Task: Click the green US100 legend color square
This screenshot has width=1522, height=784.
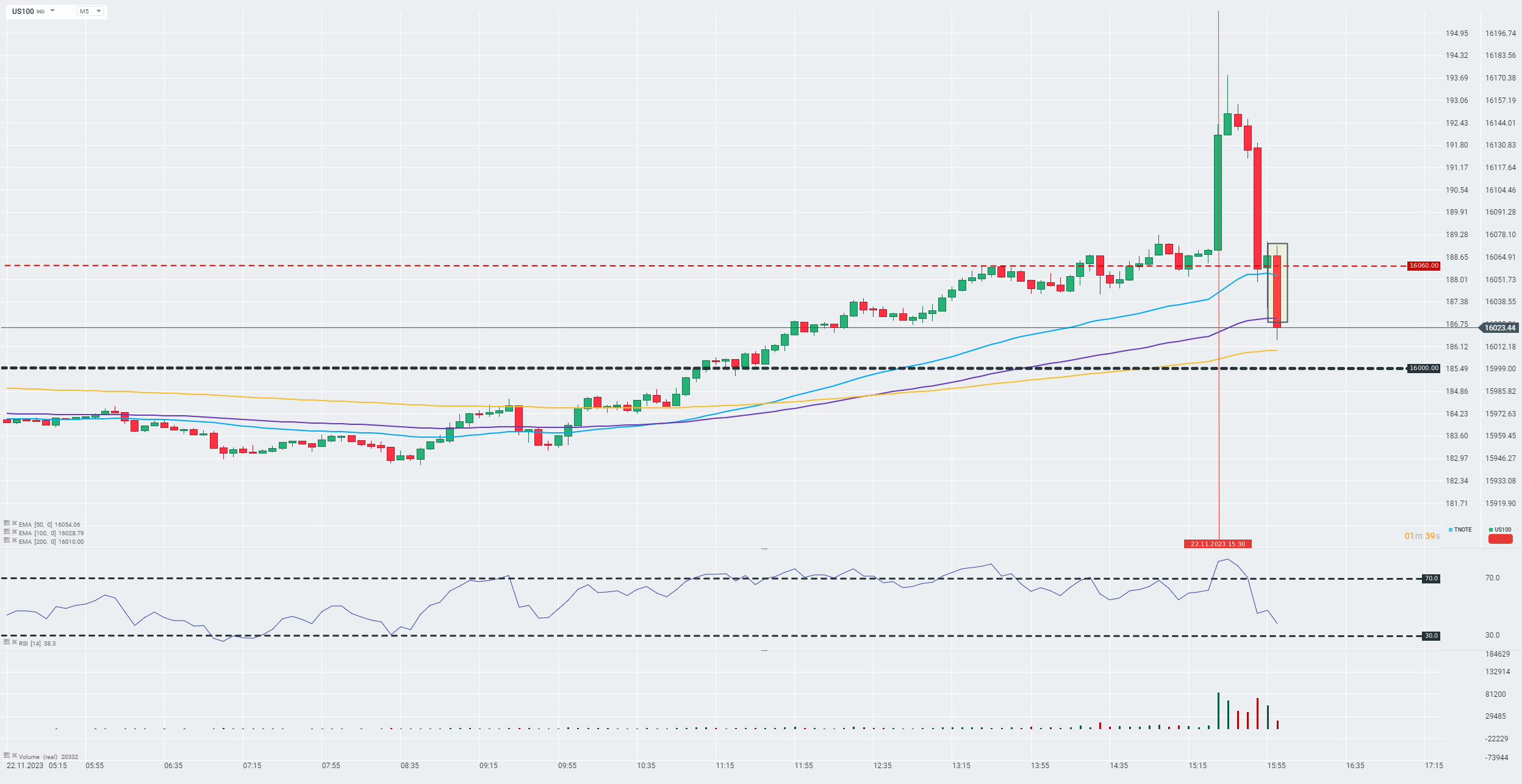Action: [x=1491, y=530]
